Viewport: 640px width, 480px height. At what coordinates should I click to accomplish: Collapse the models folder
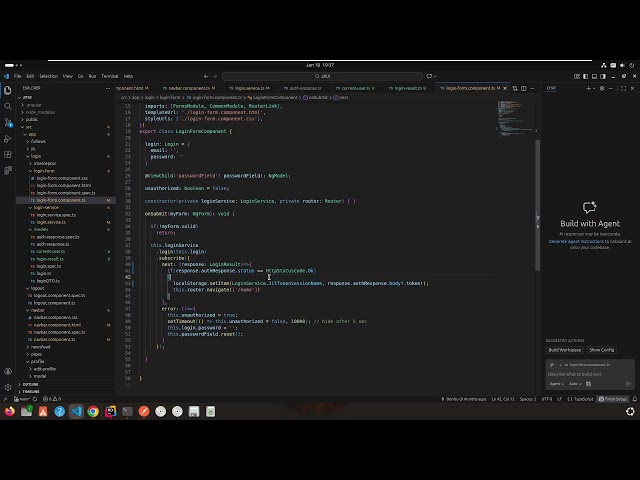tap(41, 229)
